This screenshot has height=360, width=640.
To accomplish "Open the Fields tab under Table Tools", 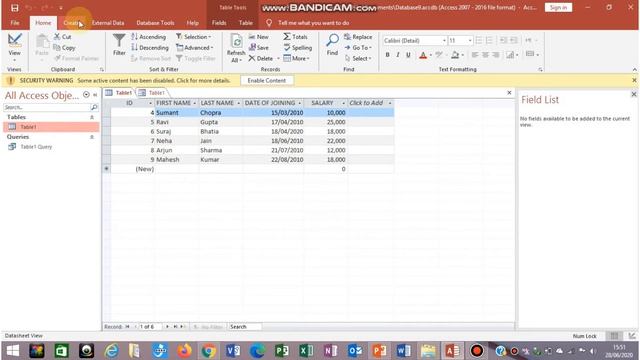I will (x=219, y=23).
